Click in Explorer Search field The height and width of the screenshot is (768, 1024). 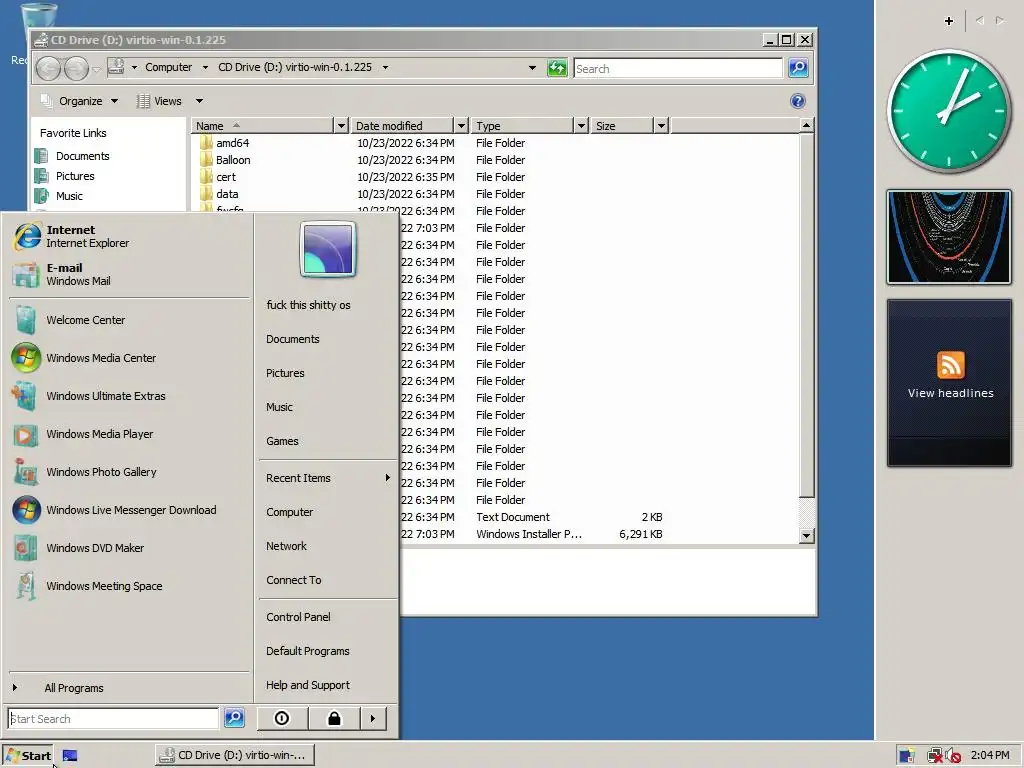(677, 69)
